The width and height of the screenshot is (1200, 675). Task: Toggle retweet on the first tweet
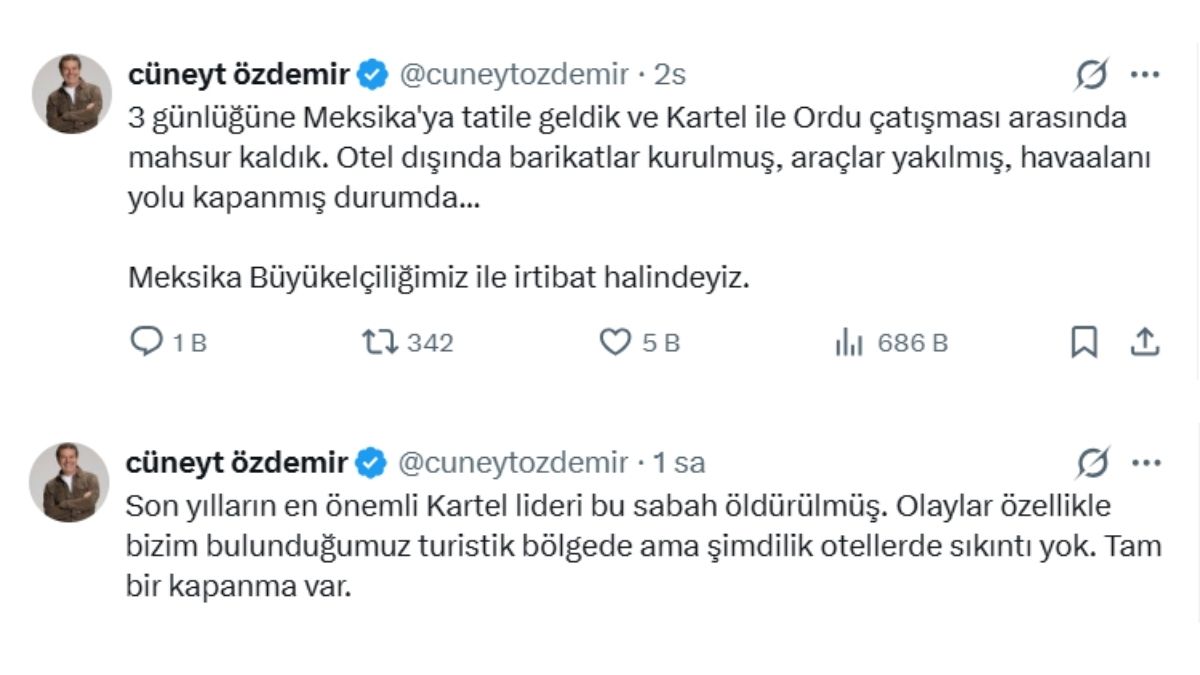[381, 343]
